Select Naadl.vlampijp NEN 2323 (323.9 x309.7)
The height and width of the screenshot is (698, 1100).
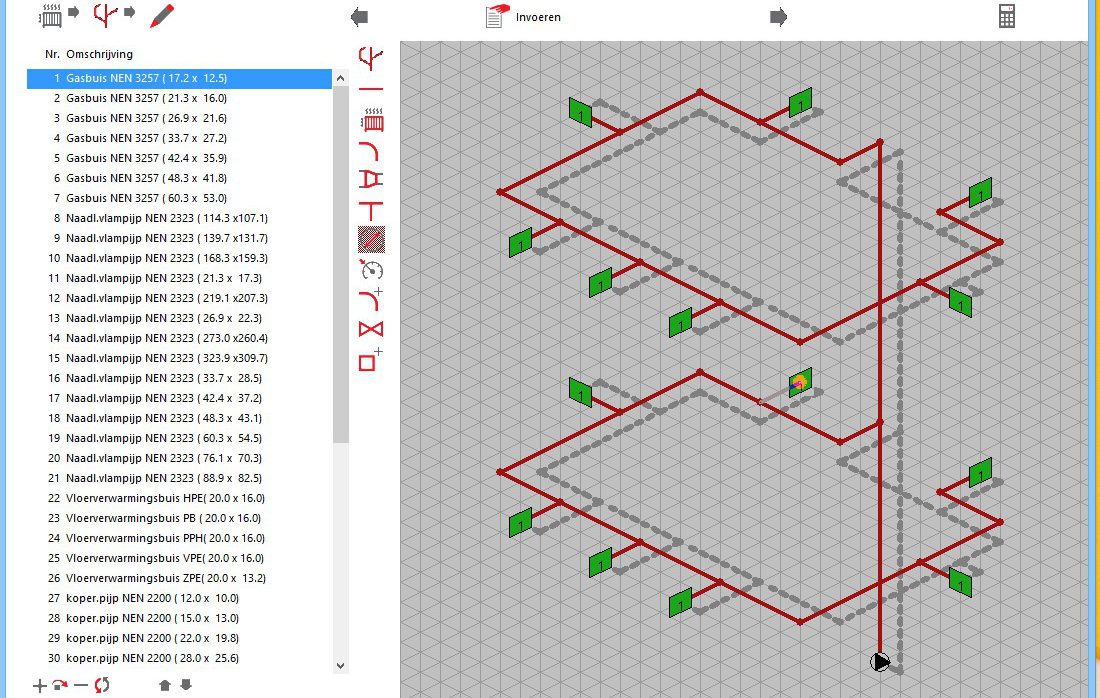coord(179,358)
